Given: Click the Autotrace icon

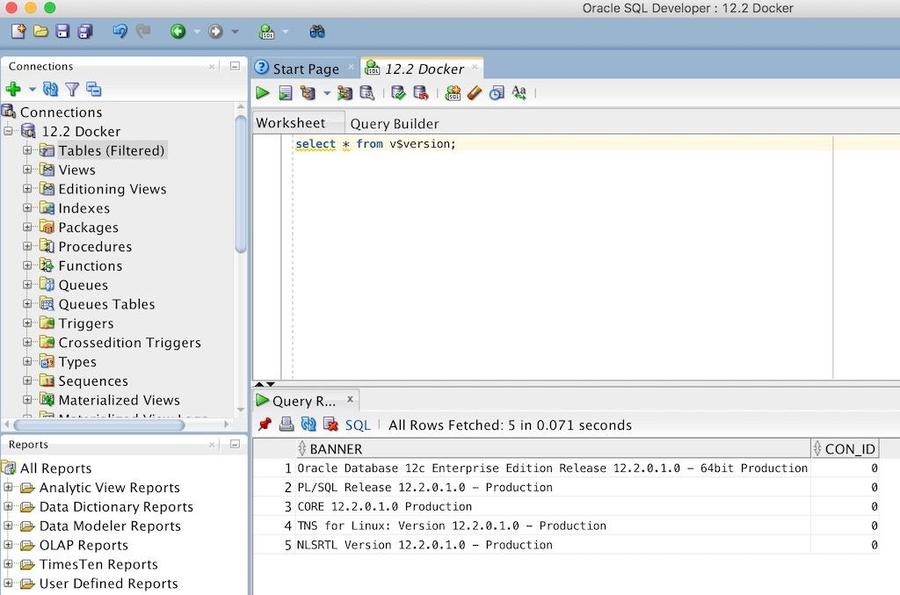Looking at the screenshot, I should click(344, 92).
